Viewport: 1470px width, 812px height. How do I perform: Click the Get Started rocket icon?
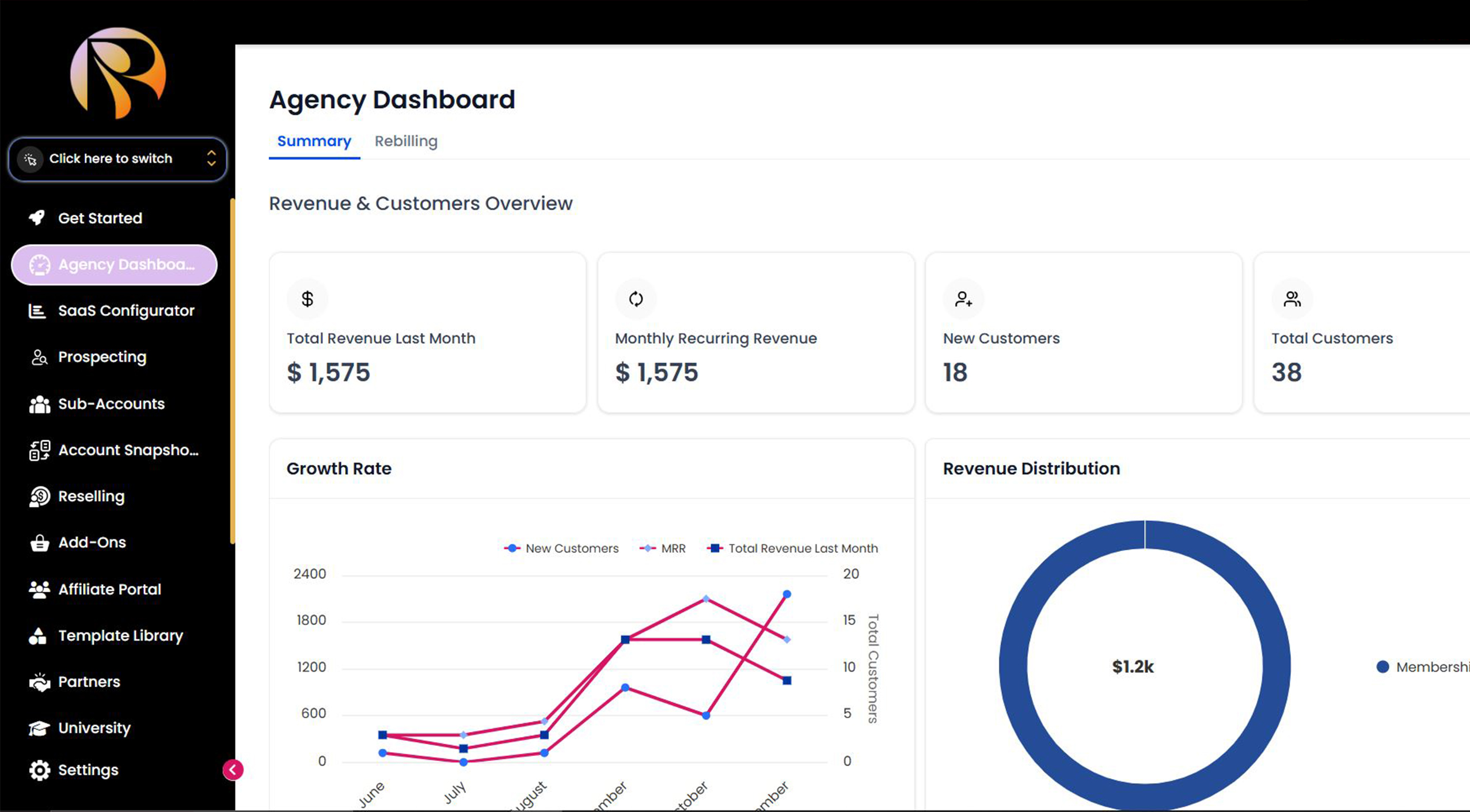coord(37,218)
